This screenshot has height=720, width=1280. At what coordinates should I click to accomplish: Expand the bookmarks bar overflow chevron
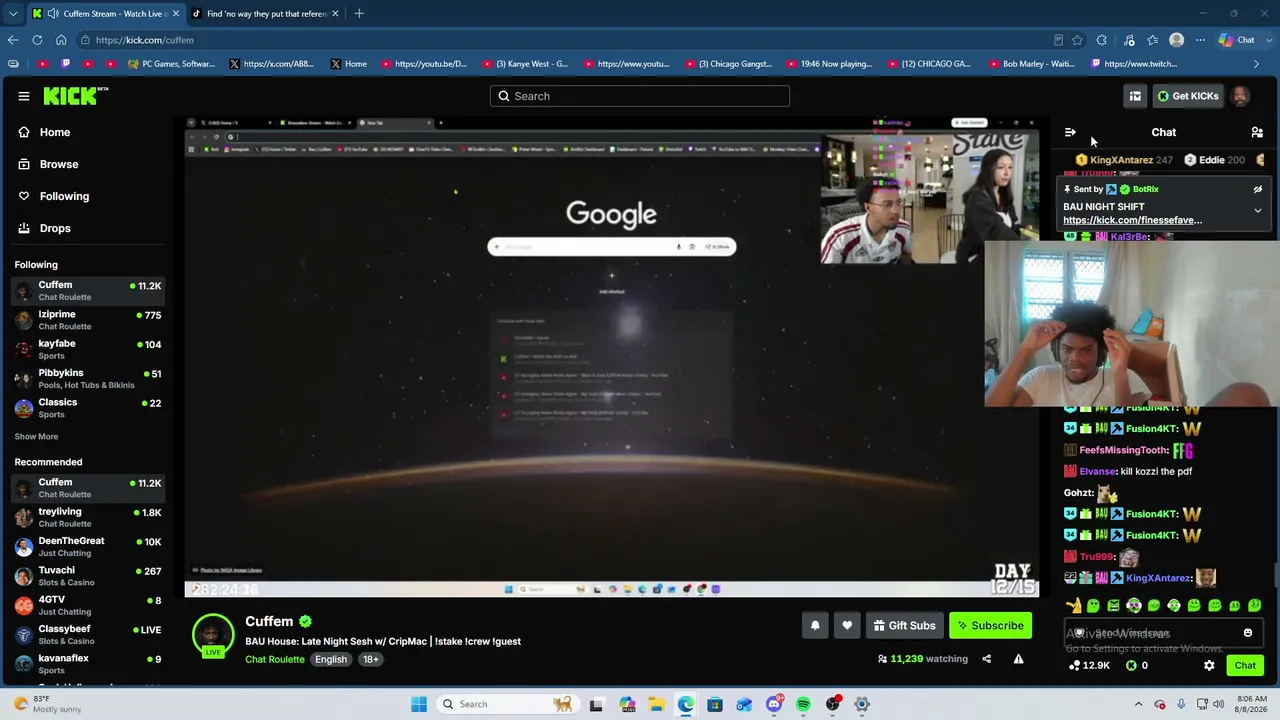pos(1257,64)
